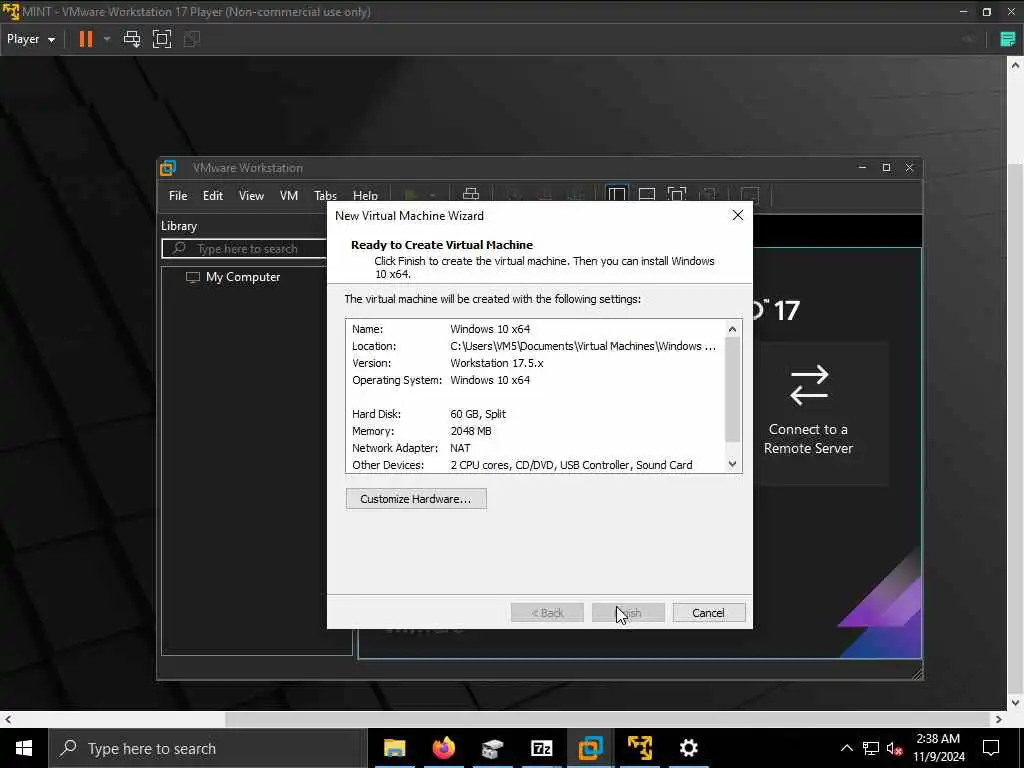This screenshot has height=768, width=1024.
Task: Click the Workstation full screen toolbar icon
Action: pyautogui.click(x=677, y=194)
